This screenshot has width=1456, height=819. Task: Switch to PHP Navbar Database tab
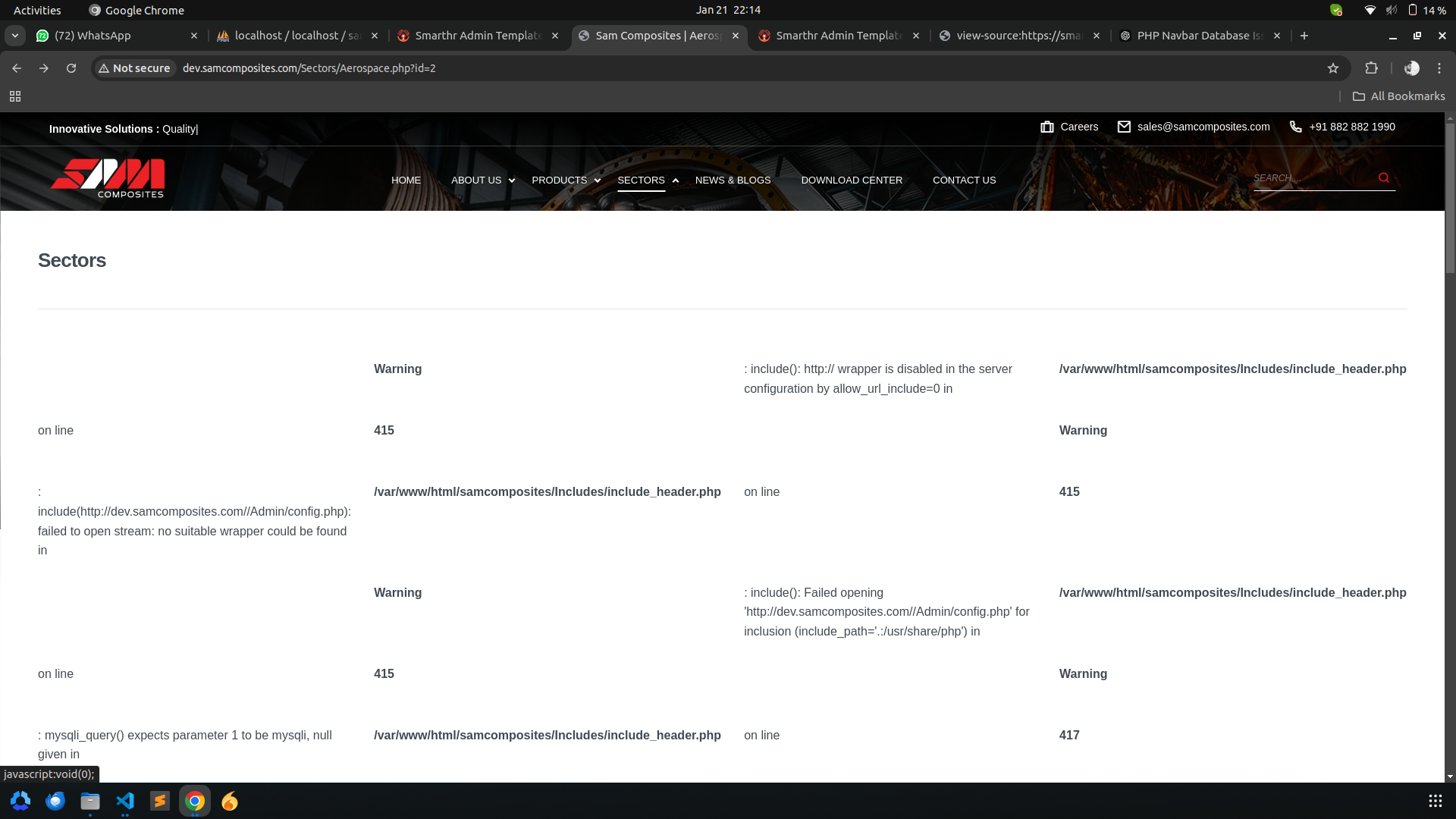pyautogui.click(x=1198, y=36)
